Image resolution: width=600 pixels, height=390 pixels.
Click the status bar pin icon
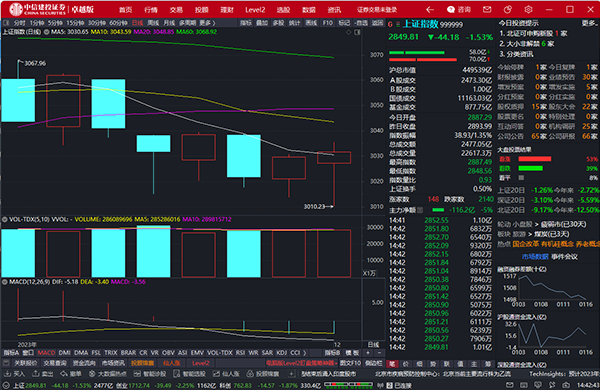click(552, 385)
